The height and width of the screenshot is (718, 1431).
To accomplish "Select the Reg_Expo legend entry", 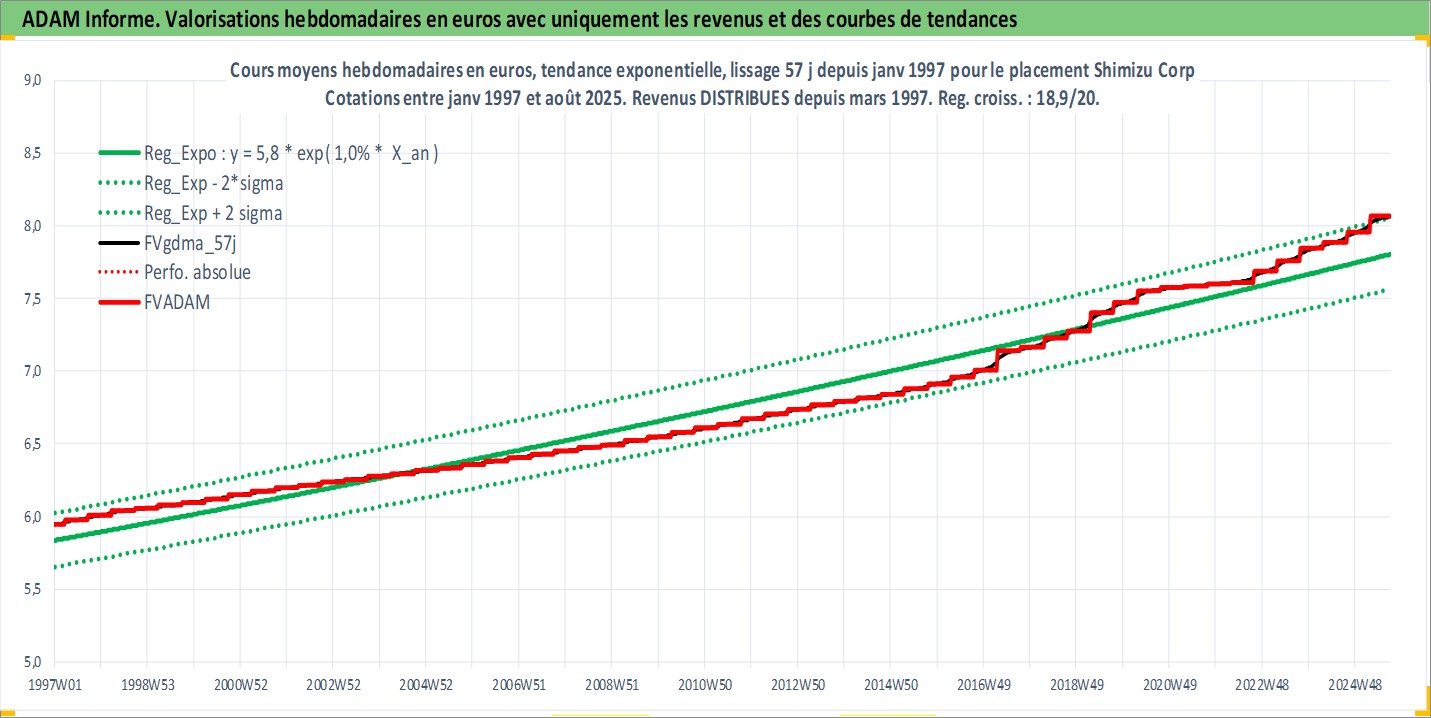I will (270, 154).
